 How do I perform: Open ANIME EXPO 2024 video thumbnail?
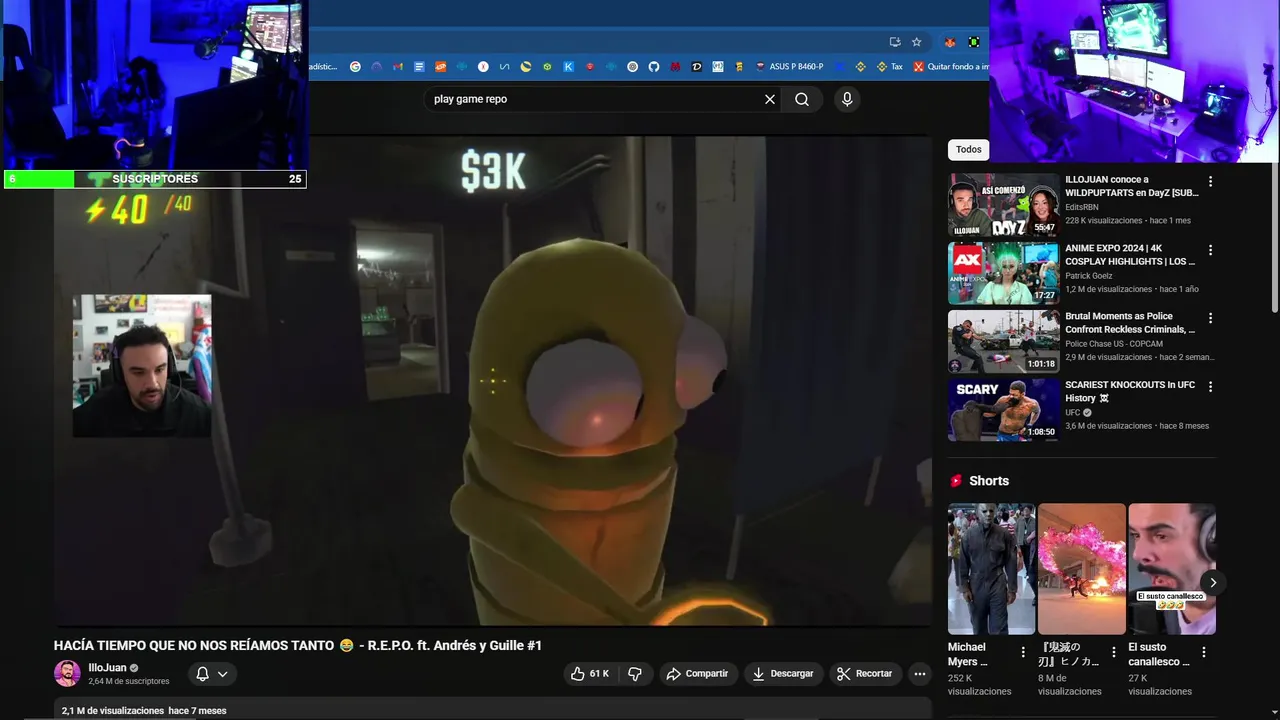1003,273
